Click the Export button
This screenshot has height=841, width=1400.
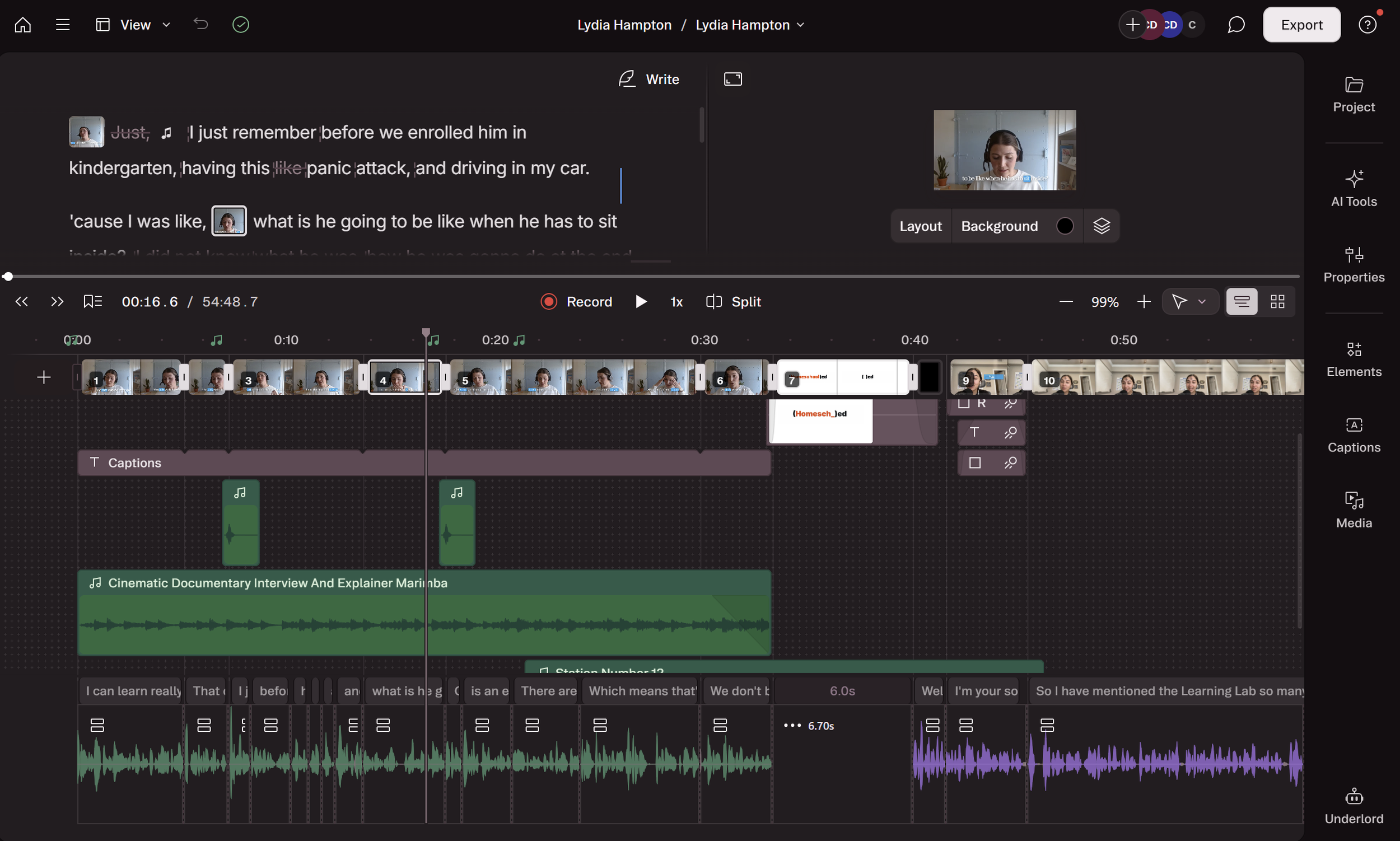tap(1301, 25)
